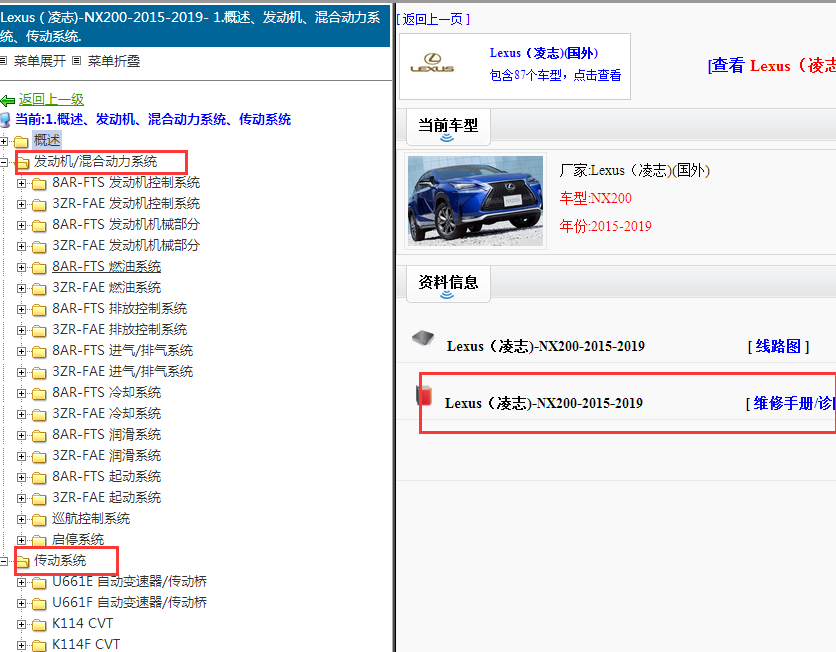836x652 pixels.
Task: Click folder icon of 8AR-FTS 排放控制系统
Action: (39, 310)
